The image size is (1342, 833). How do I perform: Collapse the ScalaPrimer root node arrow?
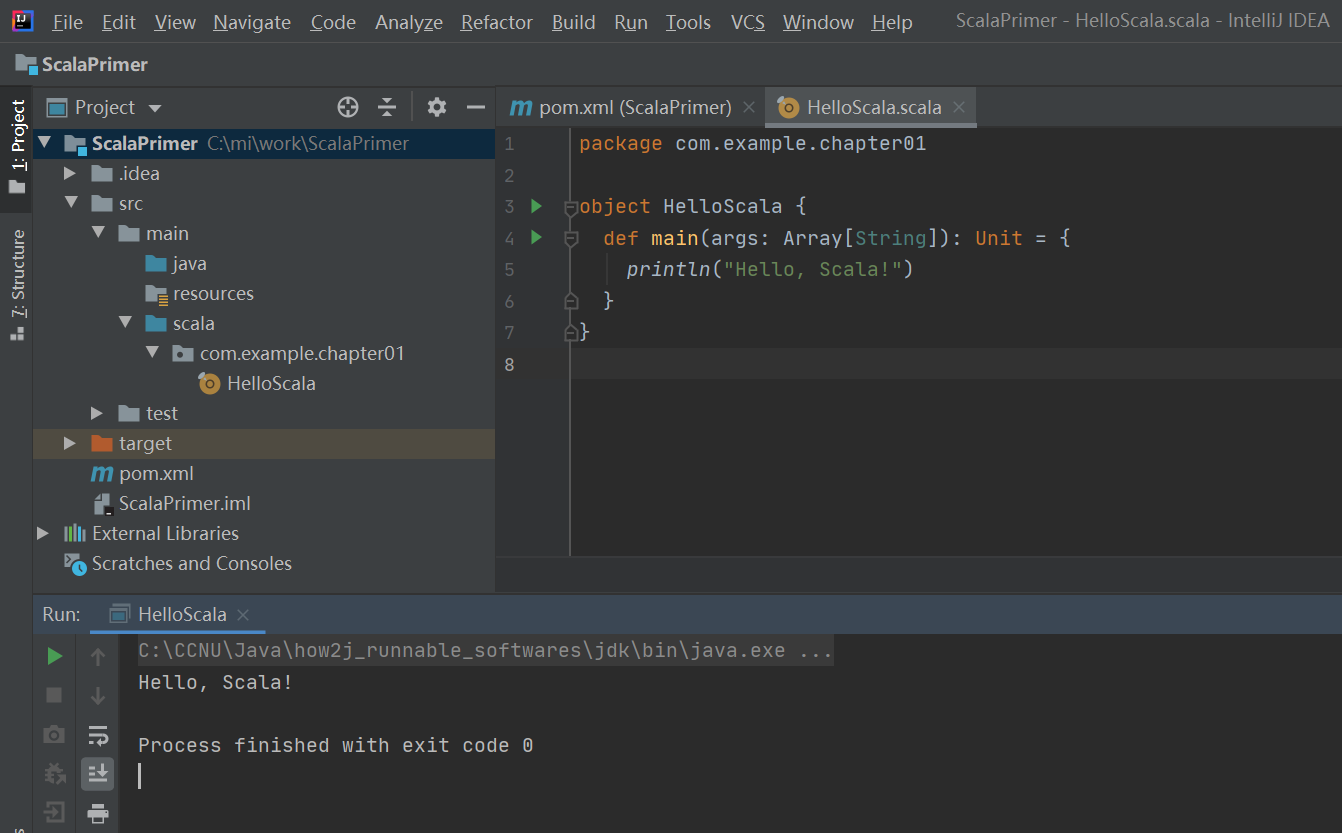44,143
